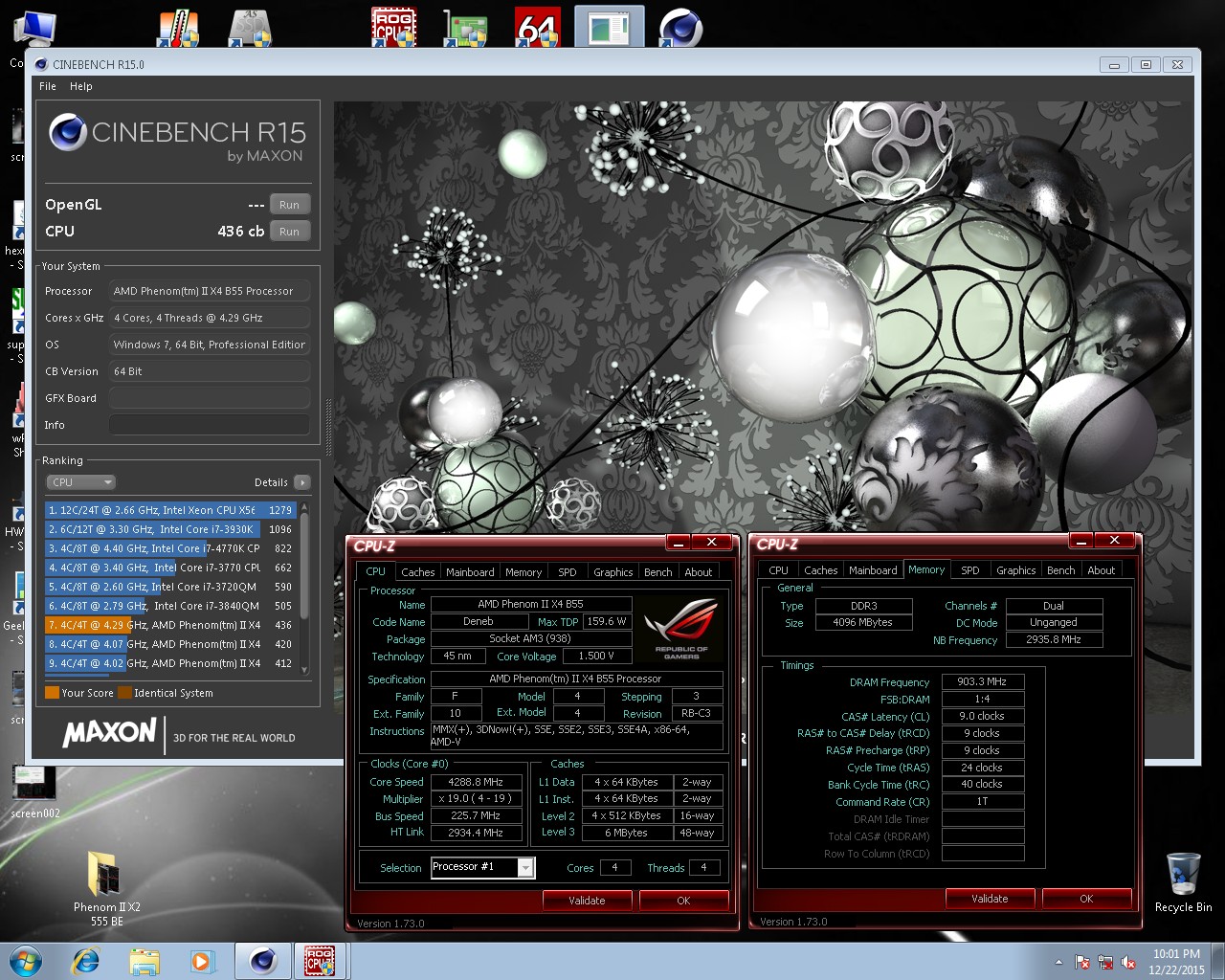Image resolution: width=1225 pixels, height=980 pixels.
Task: Open the File menu in Cinebench
Action: pyautogui.click(x=48, y=86)
